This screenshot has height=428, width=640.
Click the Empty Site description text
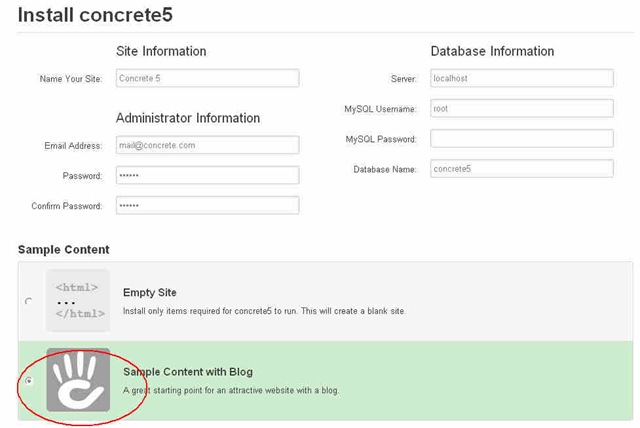[264, 311]
